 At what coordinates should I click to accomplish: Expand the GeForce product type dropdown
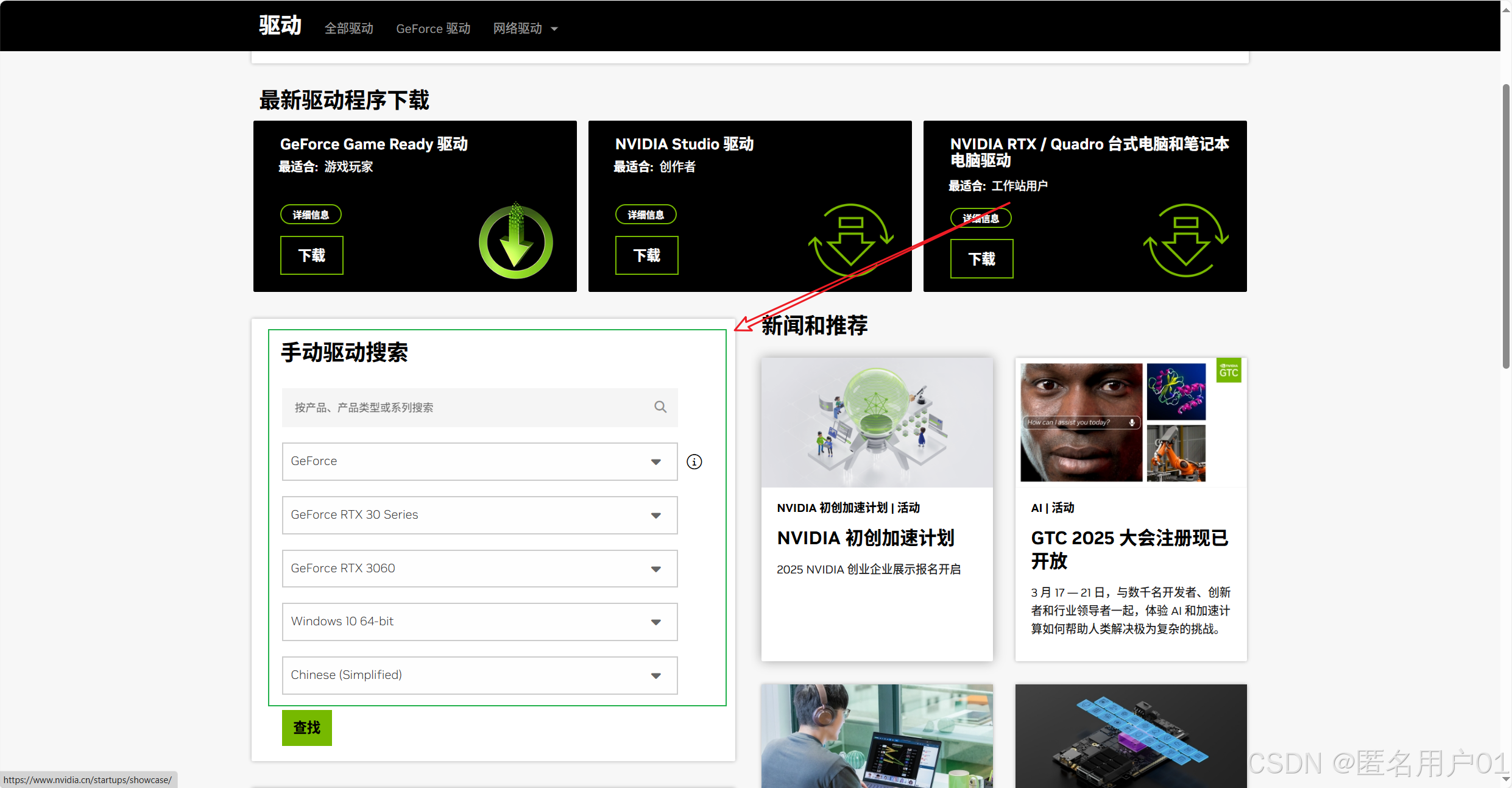479,462
